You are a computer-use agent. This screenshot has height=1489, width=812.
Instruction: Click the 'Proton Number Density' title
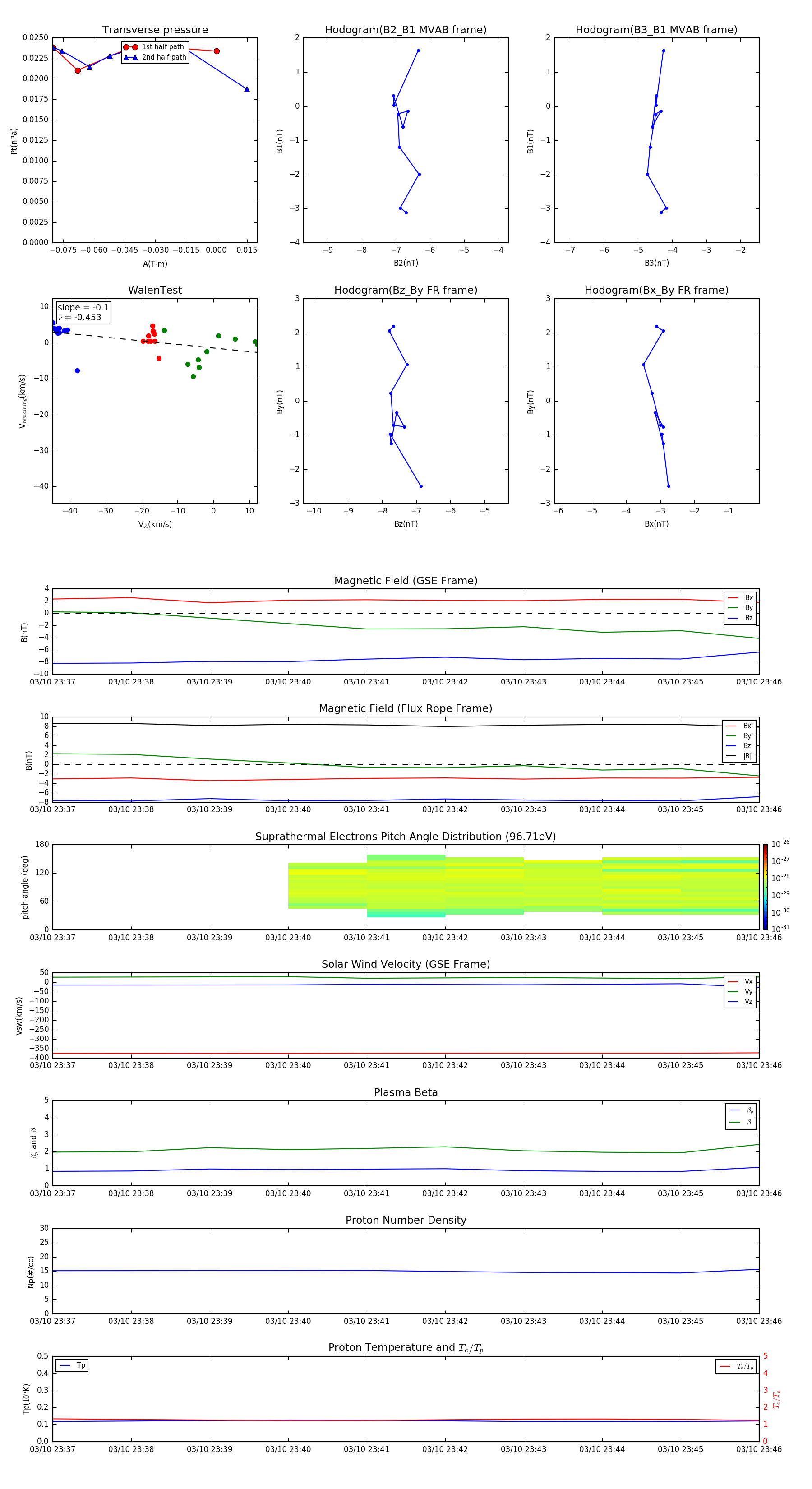point(406,1220)
